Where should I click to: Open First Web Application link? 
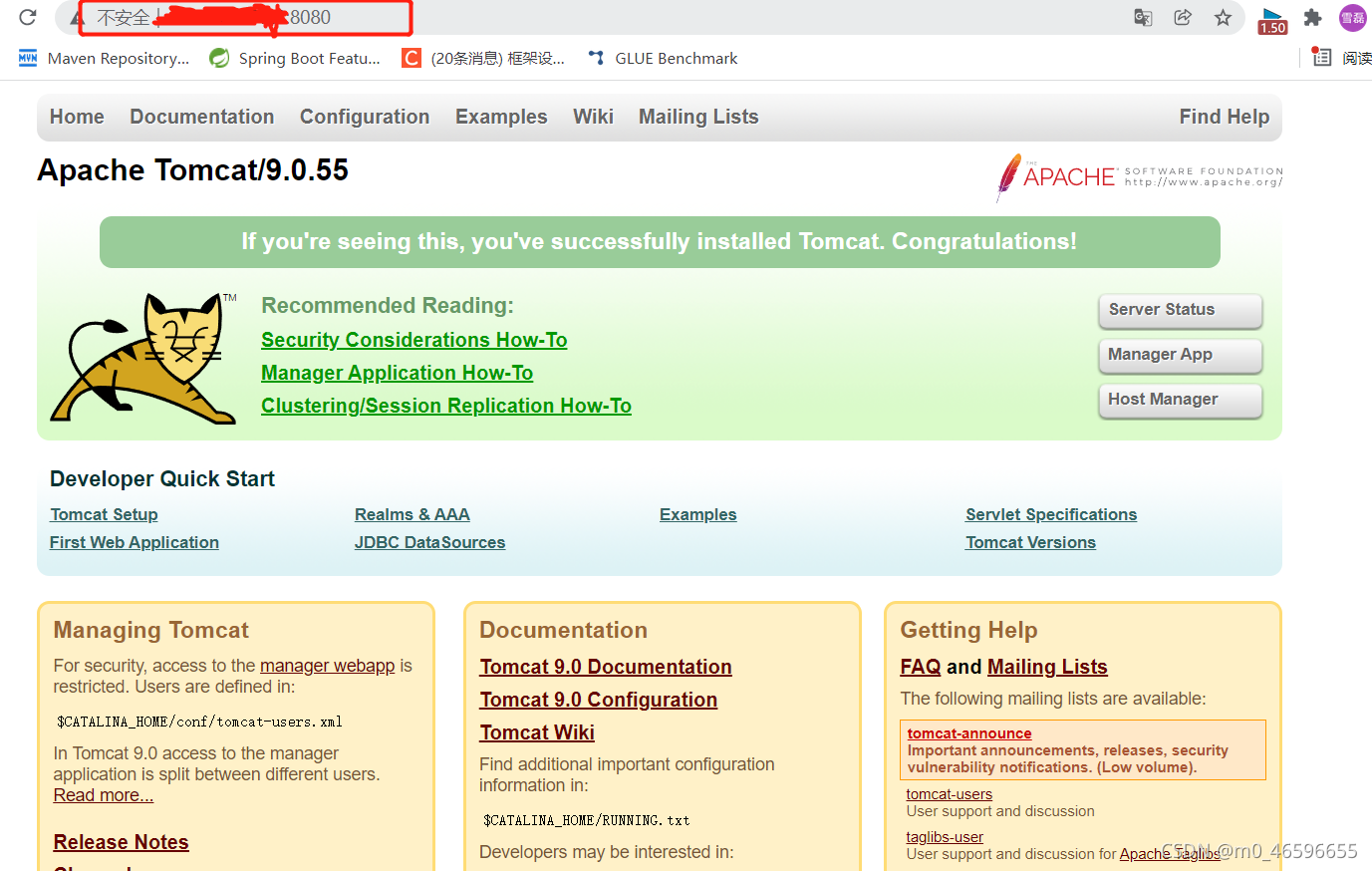[x=135, y=542]
